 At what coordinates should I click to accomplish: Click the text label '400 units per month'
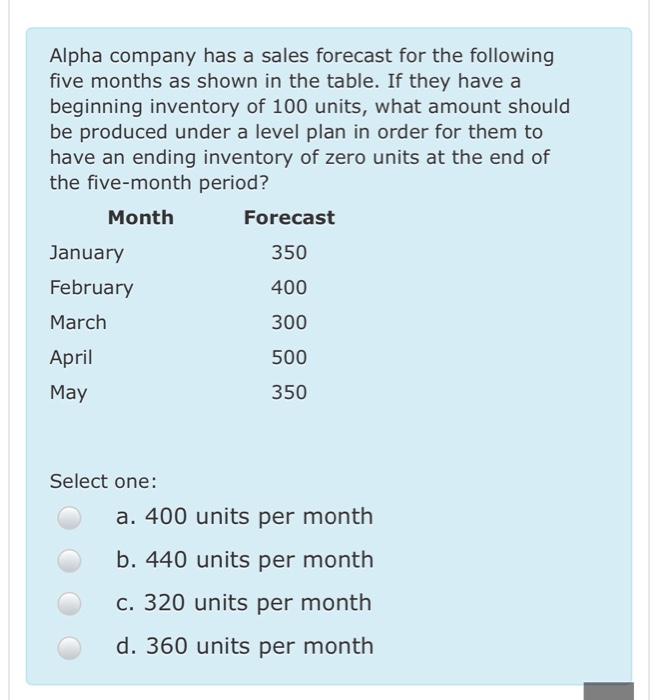tap(259, 517)
